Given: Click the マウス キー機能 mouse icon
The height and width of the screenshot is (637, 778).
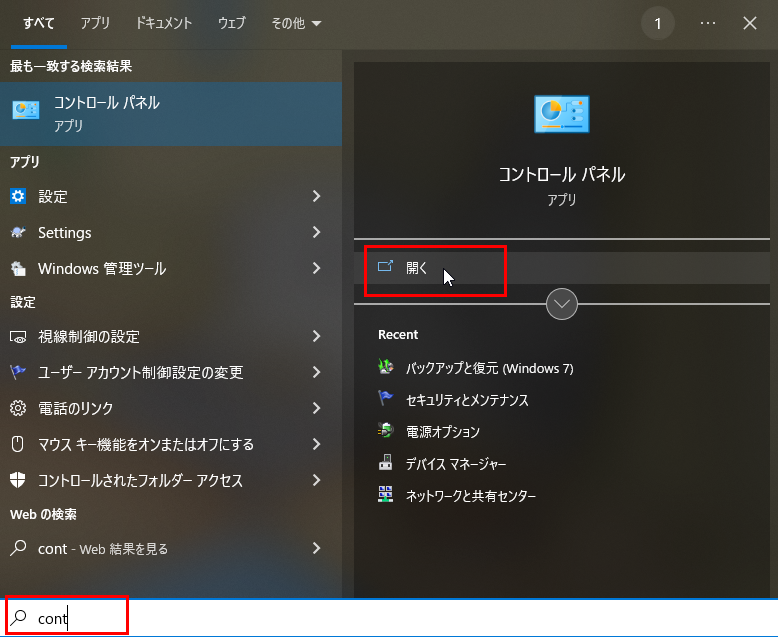Looking at the screenshot, I should click(x=18, y=444).
